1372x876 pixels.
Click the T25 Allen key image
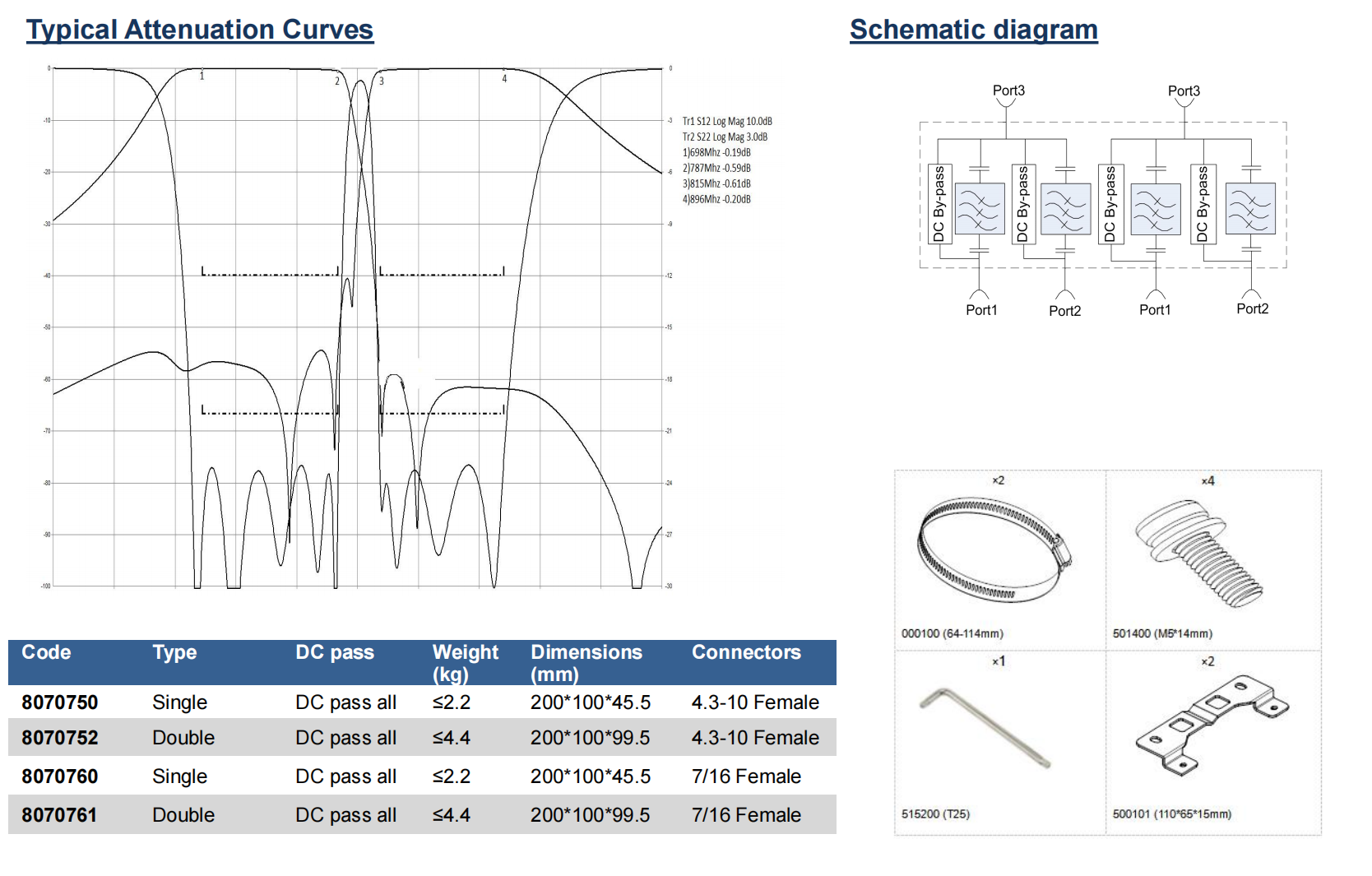point(984,728)
